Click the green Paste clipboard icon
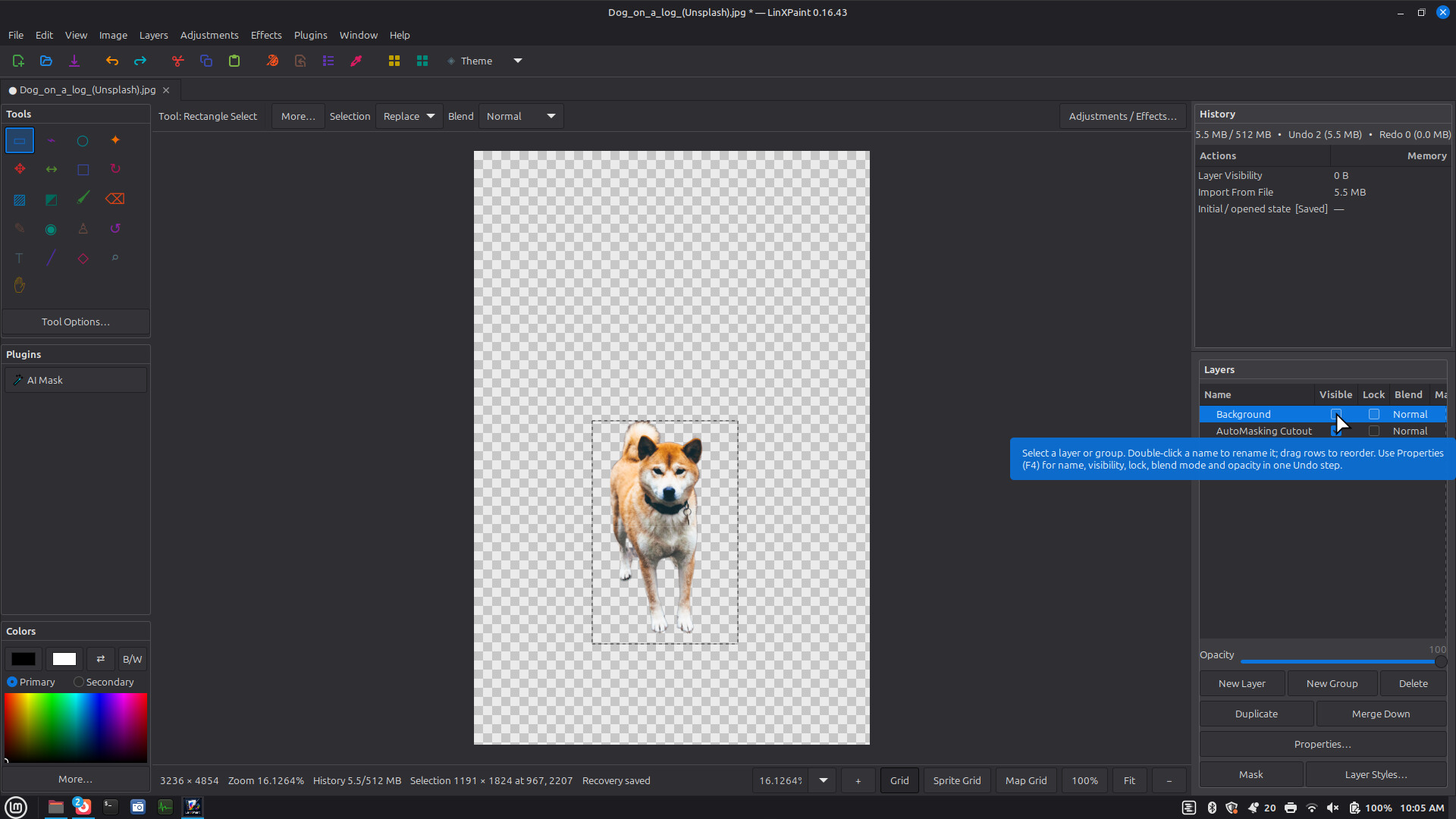Image resolution: width=1456 pixels, height=819 pixels. pos(234,61)
